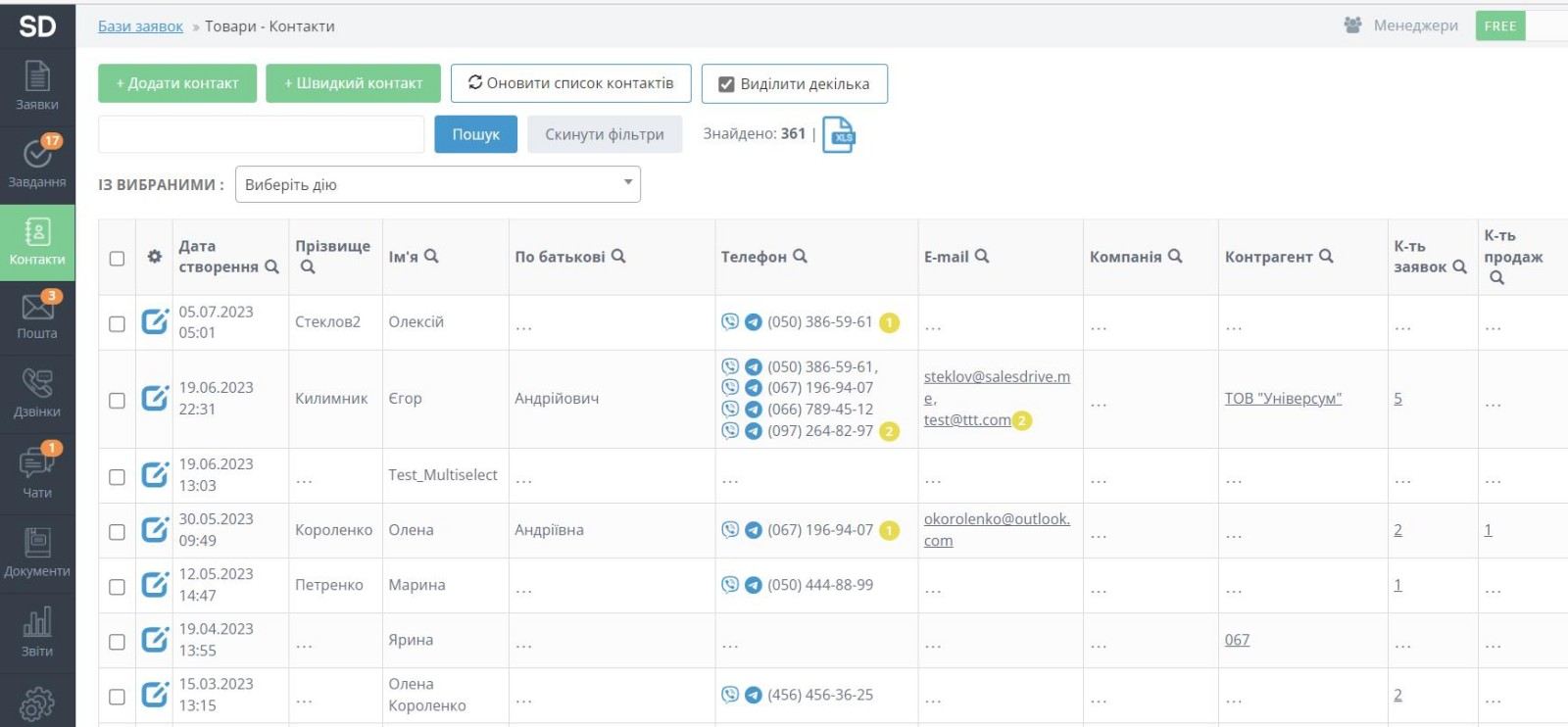Open Завдання section with 17 badge

point(37,164)
